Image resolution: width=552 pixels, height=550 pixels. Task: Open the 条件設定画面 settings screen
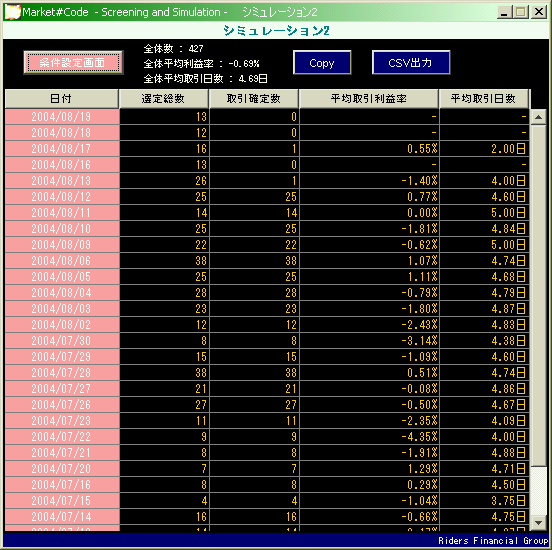point(73,63)
